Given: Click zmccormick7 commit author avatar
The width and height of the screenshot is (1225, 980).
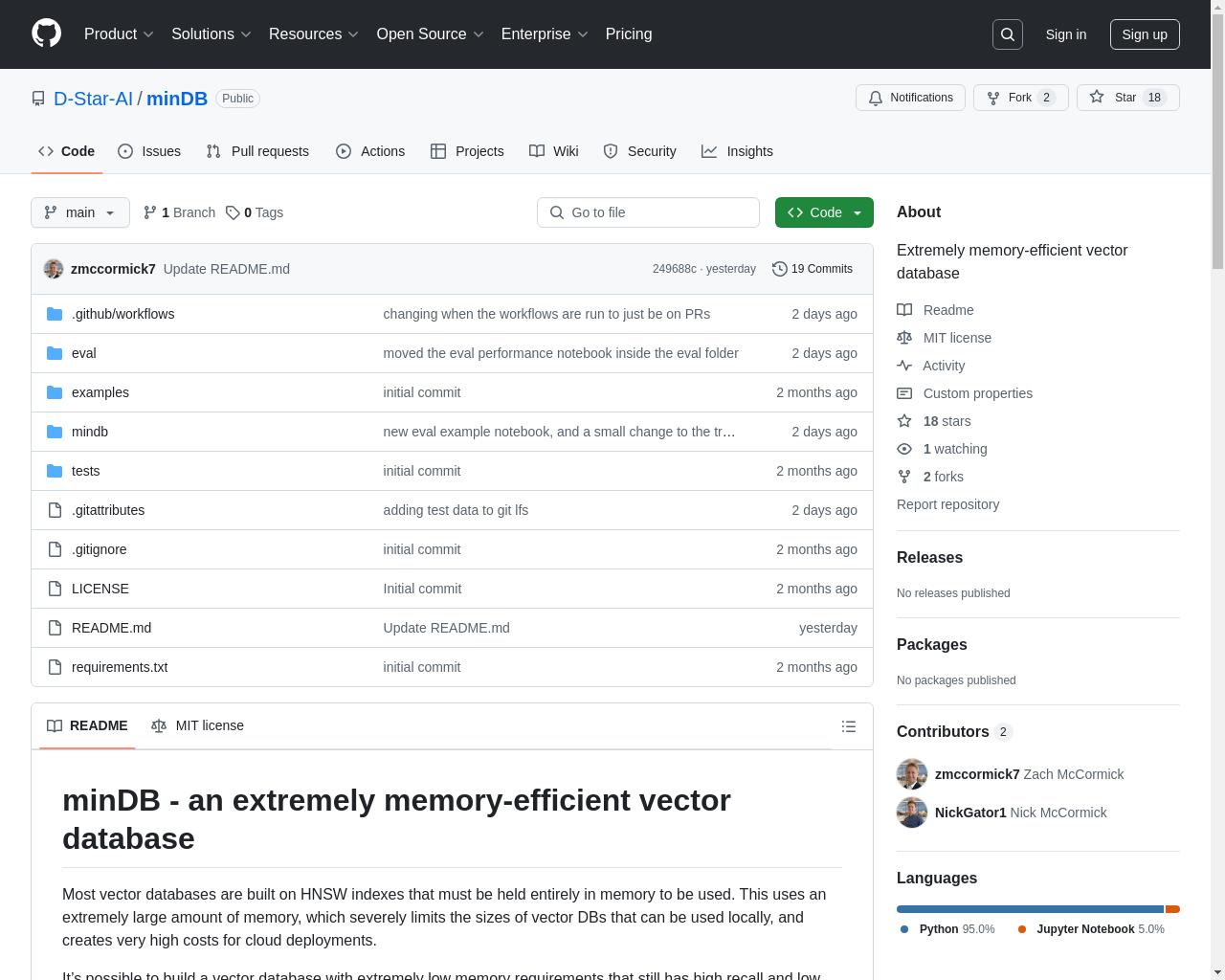Looking at the screenshot, I should [54, 269].
